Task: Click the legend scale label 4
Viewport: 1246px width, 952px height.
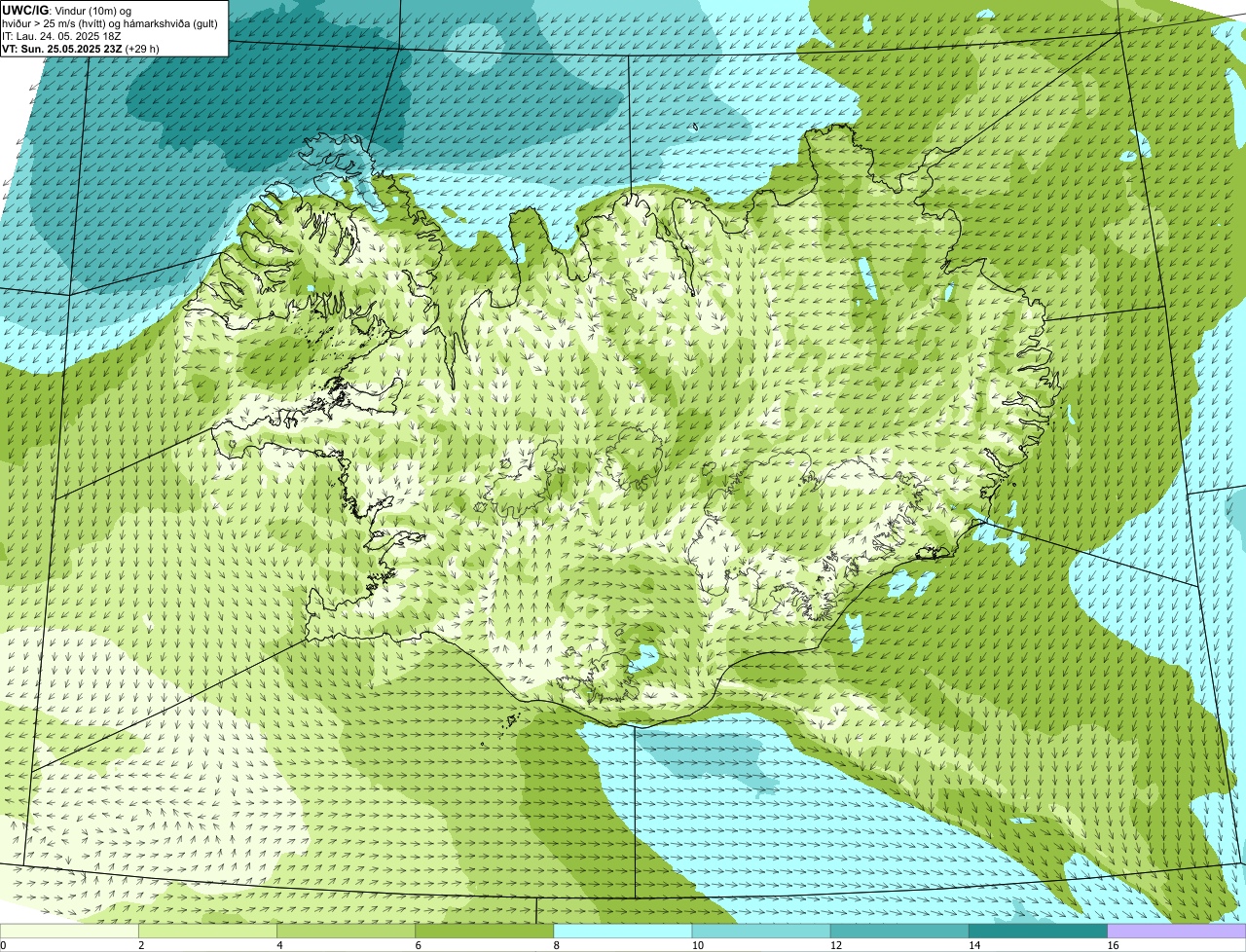Action: (x=279, y=945)
